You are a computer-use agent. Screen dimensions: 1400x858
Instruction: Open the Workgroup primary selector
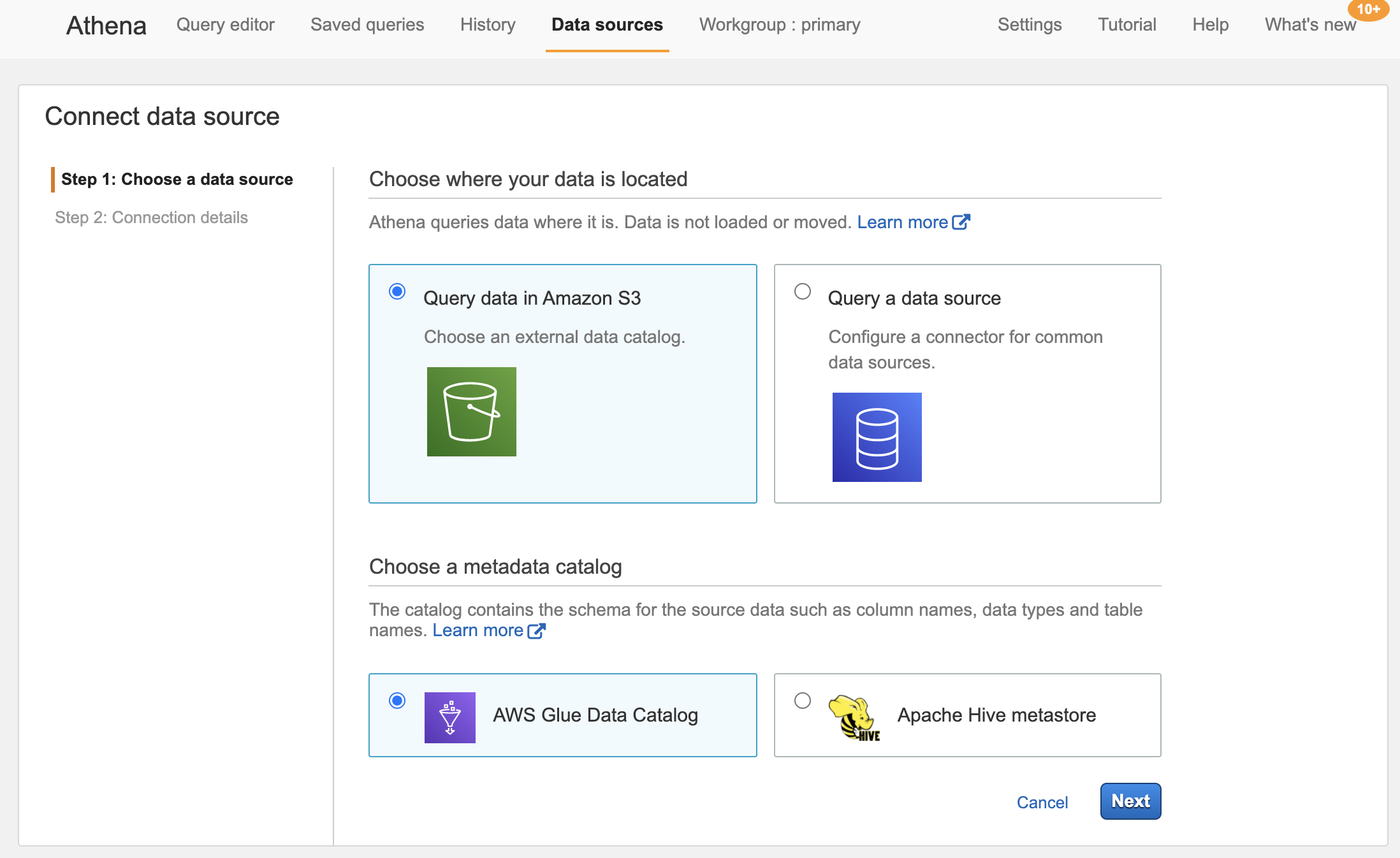779,25
